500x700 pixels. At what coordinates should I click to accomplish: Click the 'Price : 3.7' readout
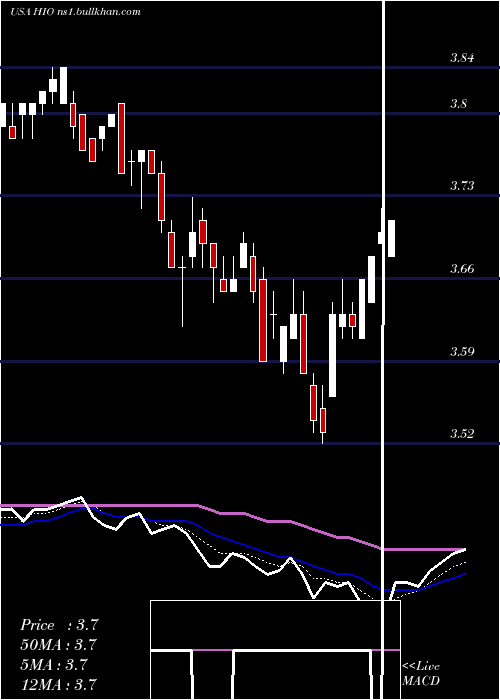[59, 625]
